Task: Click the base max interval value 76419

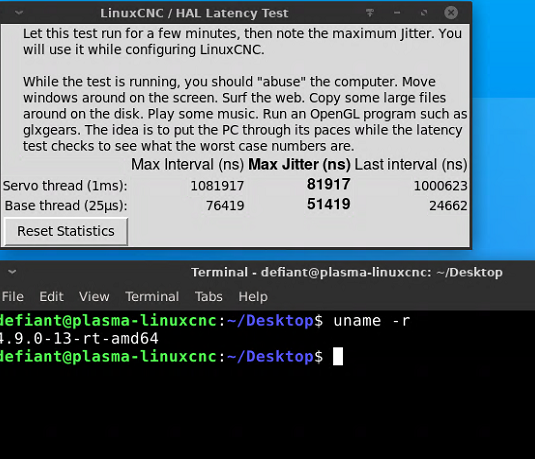Action: (225, 206)
